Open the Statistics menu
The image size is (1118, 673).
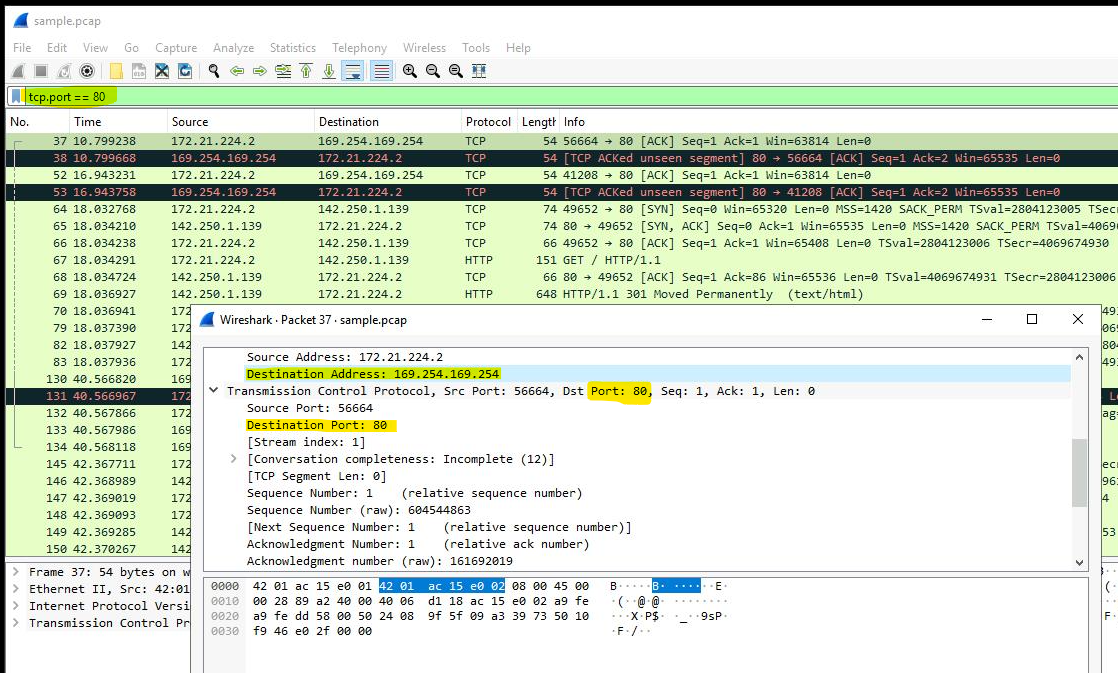point(292,47)
